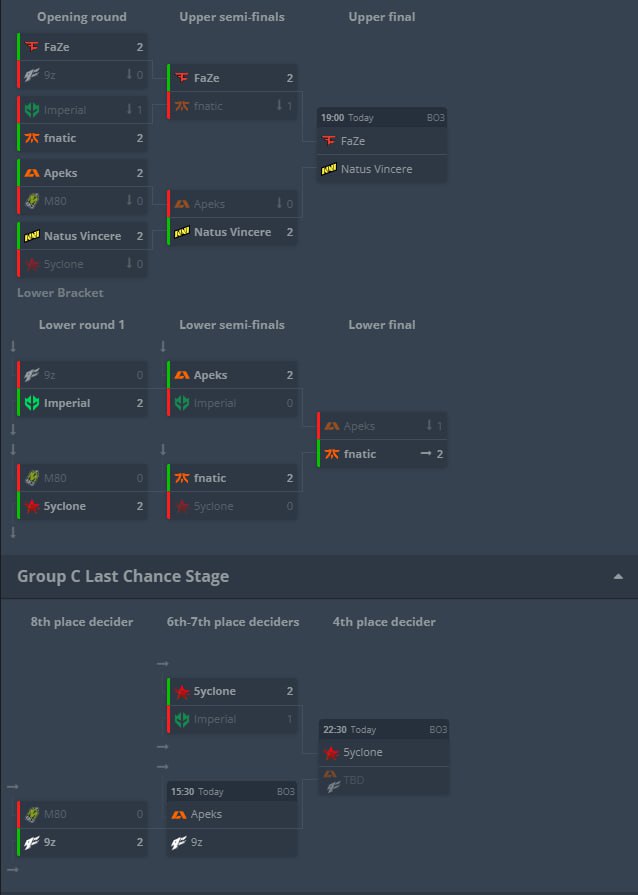Viewport: 638px width, 895px height.
Task: Open the 22:30 Today 4th place decider match
Action: 384,757
